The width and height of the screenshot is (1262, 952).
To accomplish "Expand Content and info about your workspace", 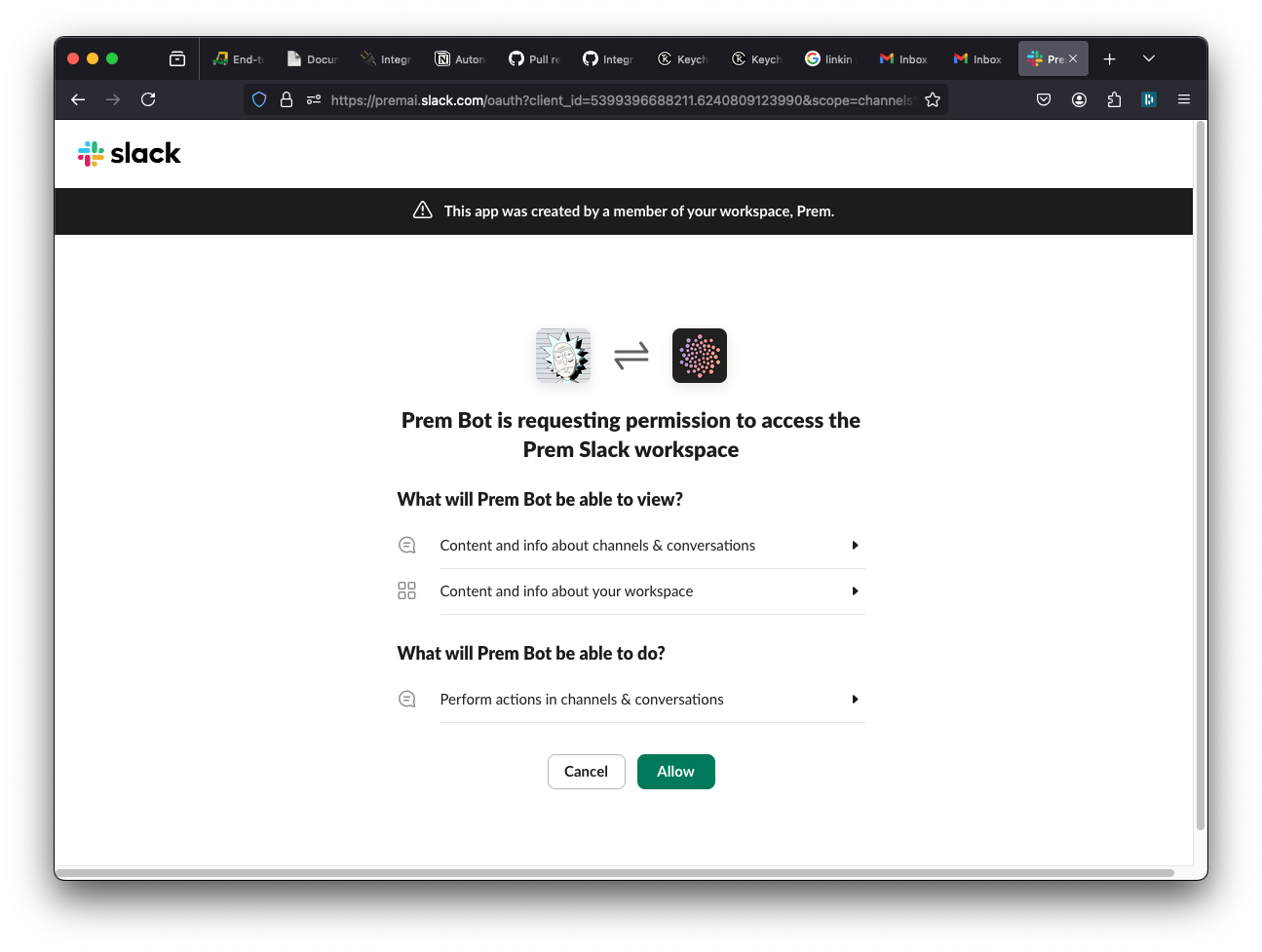I will click(652, 591).
